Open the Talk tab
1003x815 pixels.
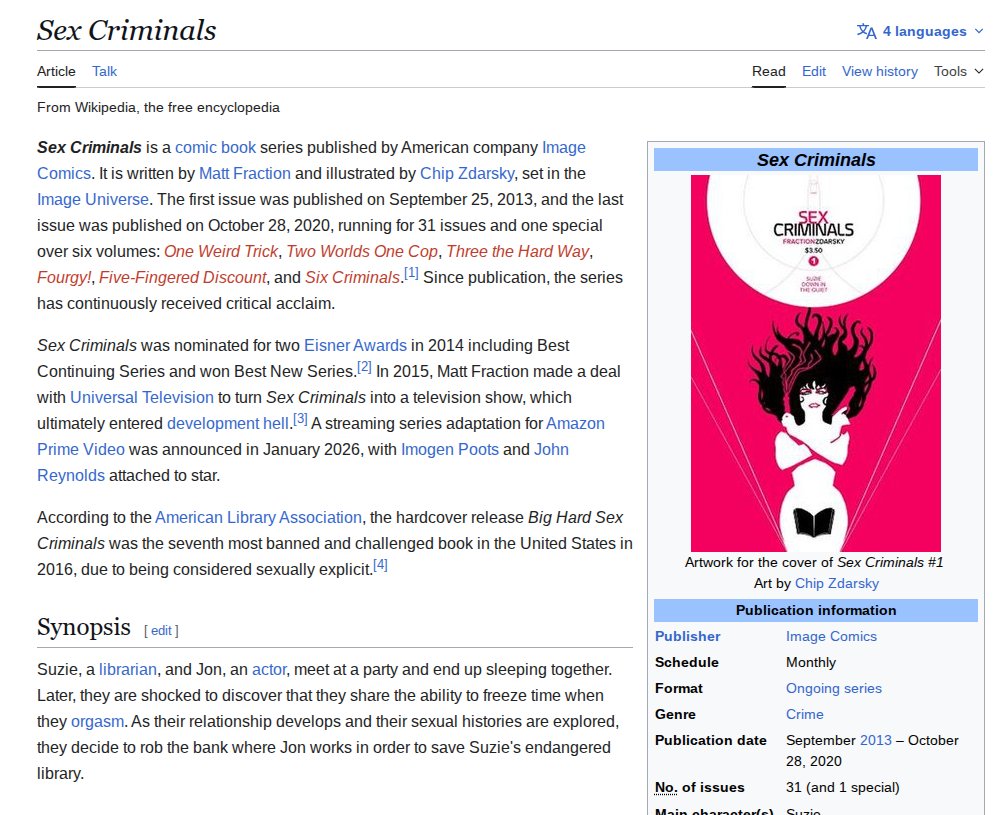point(104,71)
